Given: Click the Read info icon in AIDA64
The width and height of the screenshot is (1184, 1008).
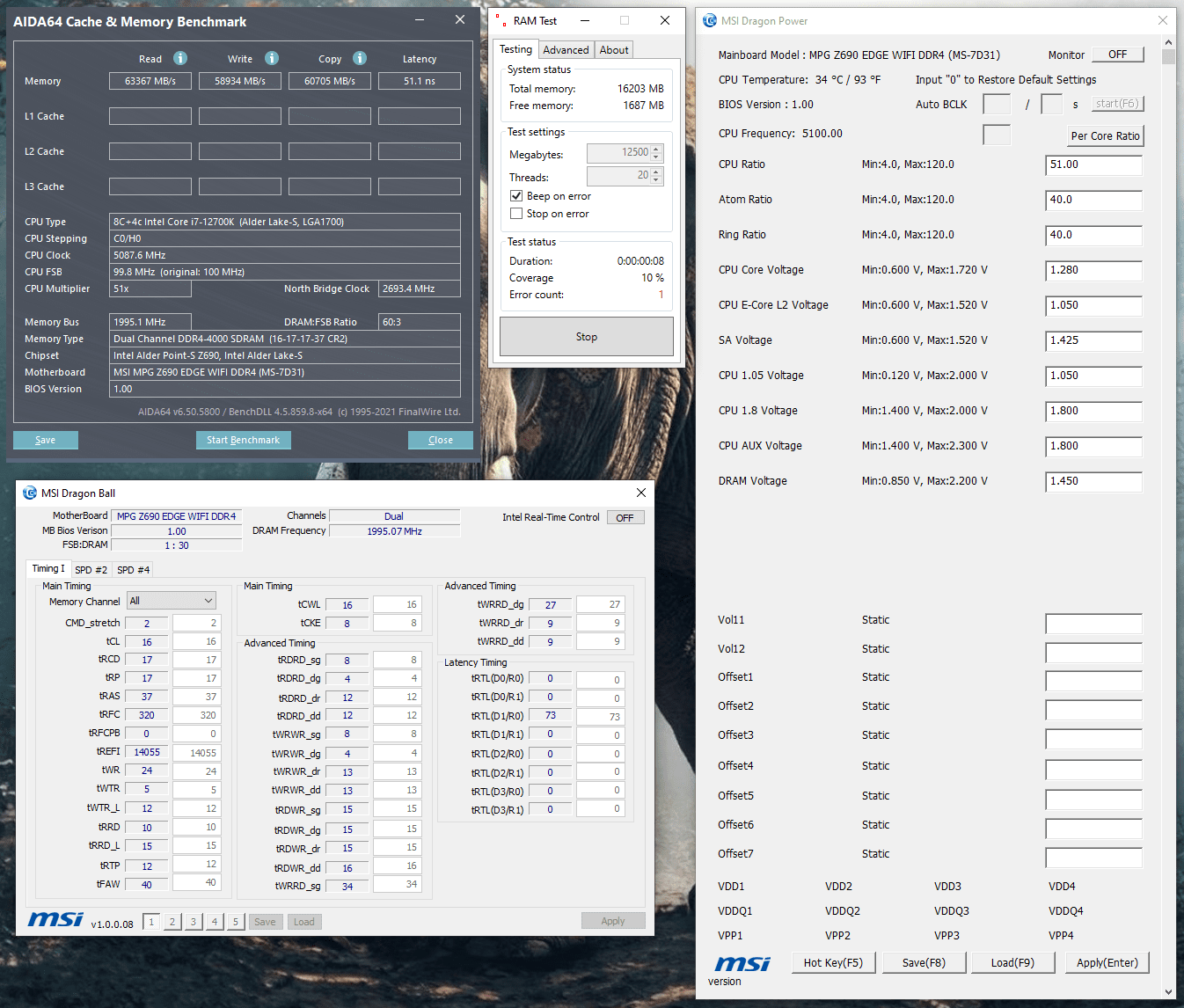Looking at the screenshot, I should (x=180, y=58).
